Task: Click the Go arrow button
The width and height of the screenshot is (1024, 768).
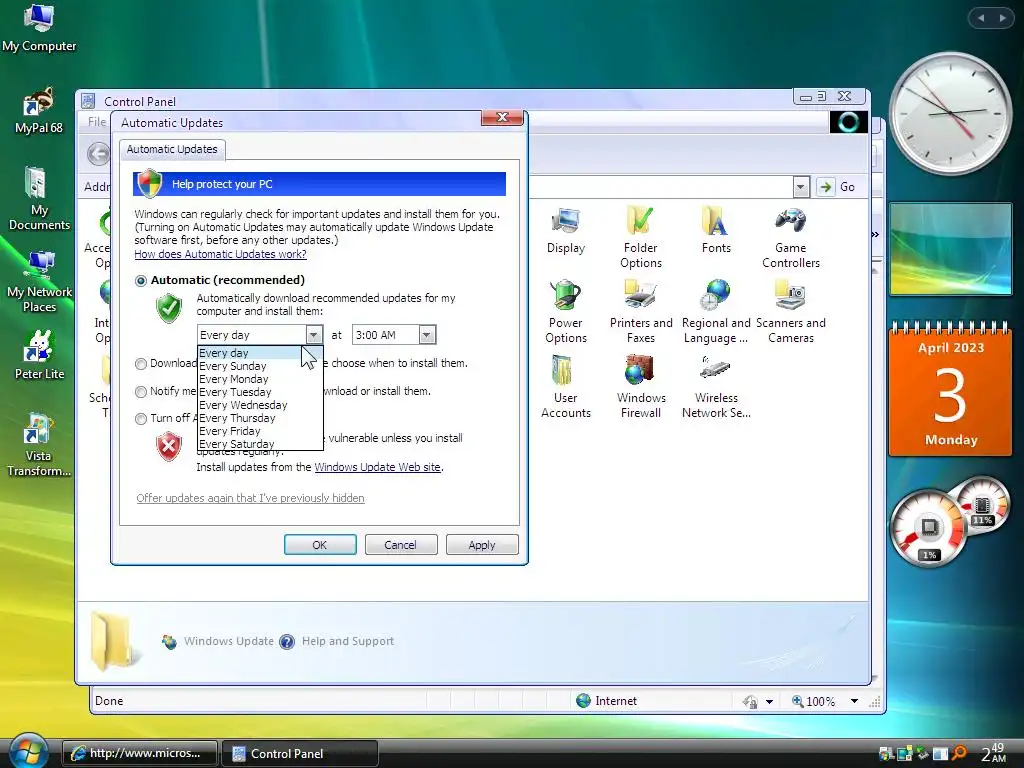Action: point(825,187)
